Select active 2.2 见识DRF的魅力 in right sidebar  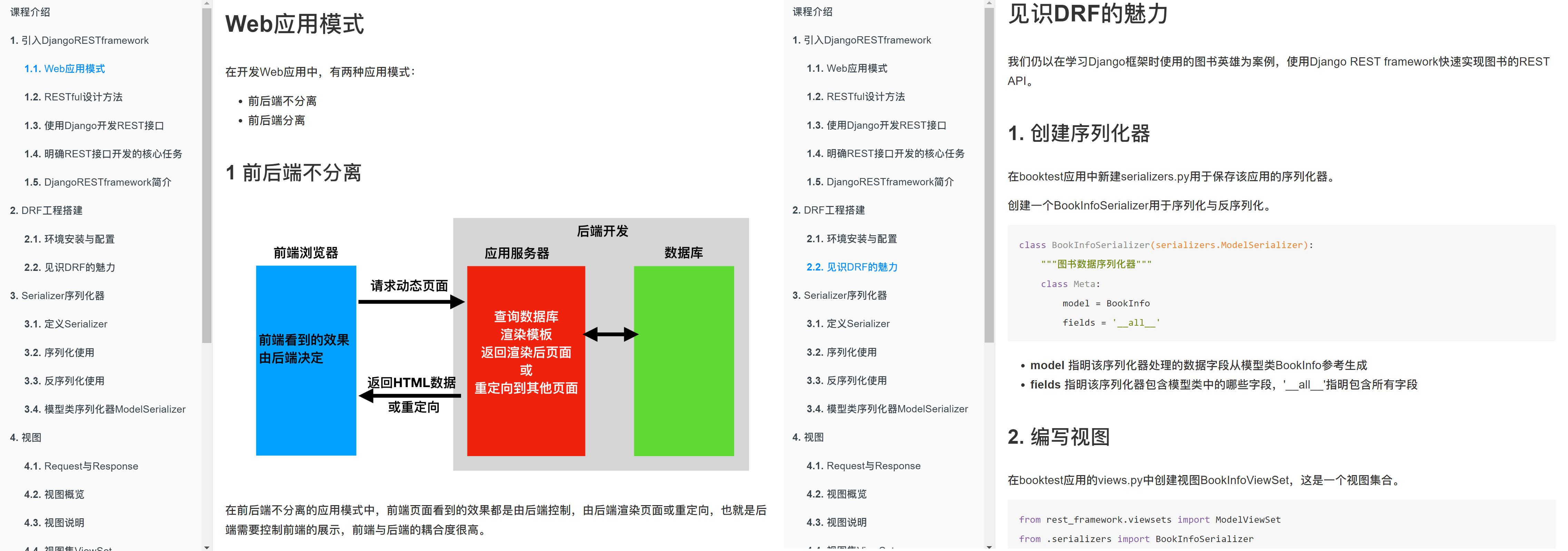(851, 267)
